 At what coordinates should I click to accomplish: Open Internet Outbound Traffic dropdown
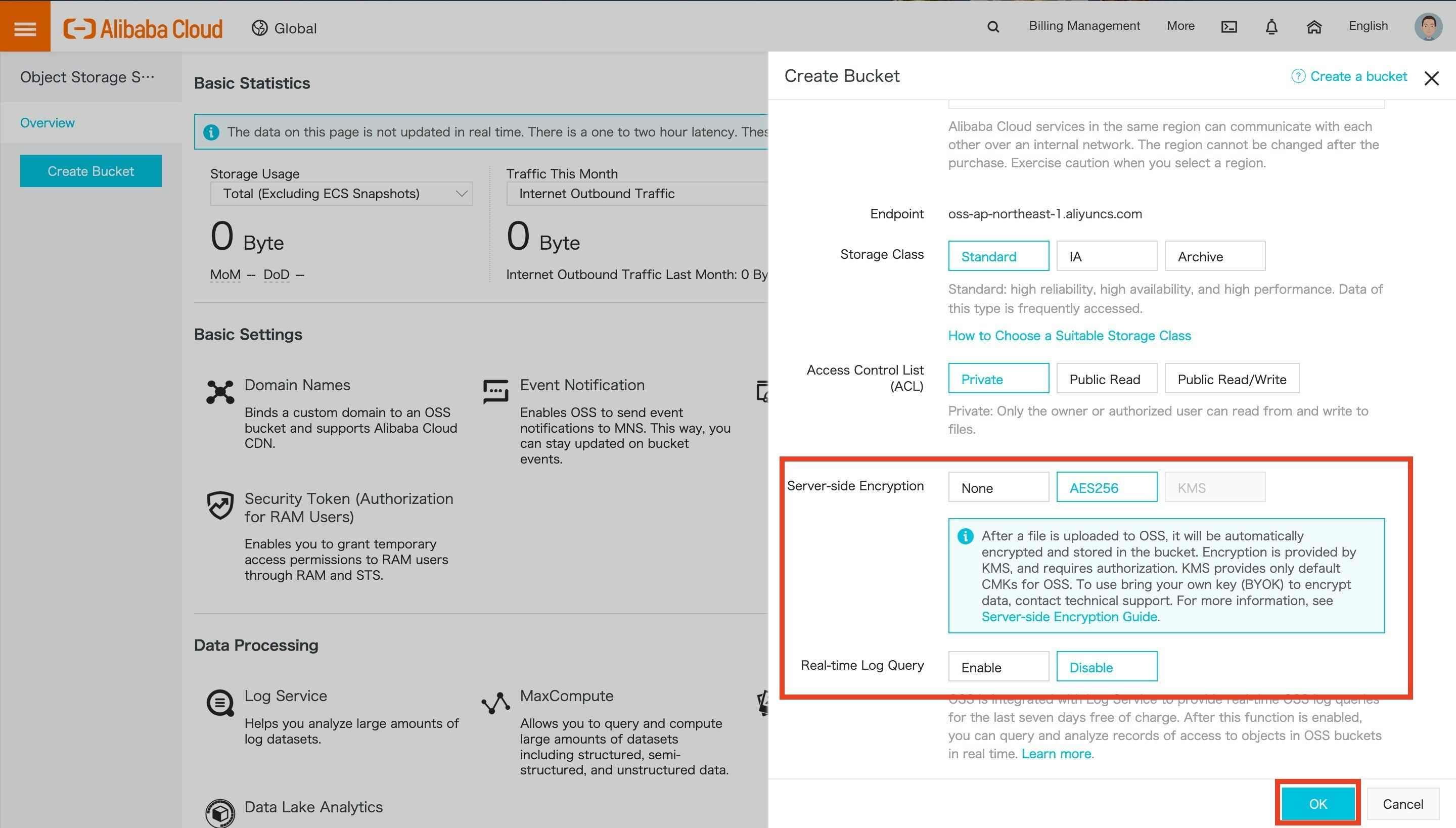click(x=637, y=193)
